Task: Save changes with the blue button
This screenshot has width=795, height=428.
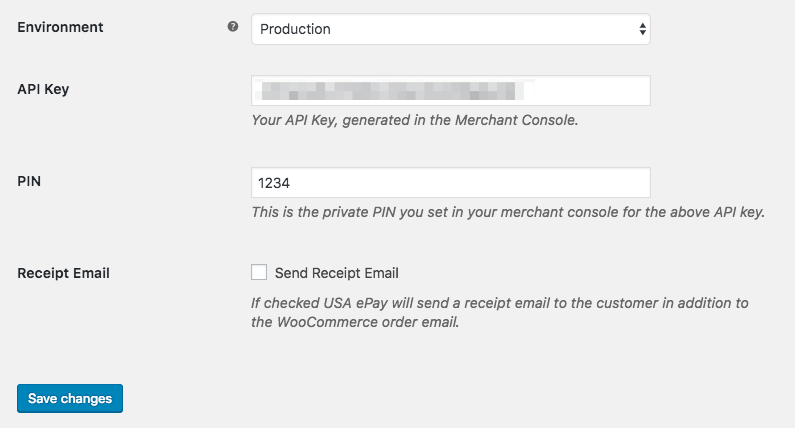Action: click(70, 399)
